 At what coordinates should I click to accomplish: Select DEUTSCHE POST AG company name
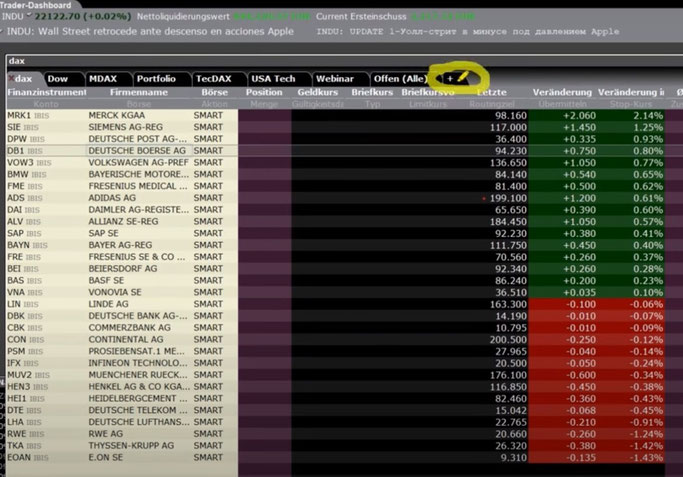[138, 139]
